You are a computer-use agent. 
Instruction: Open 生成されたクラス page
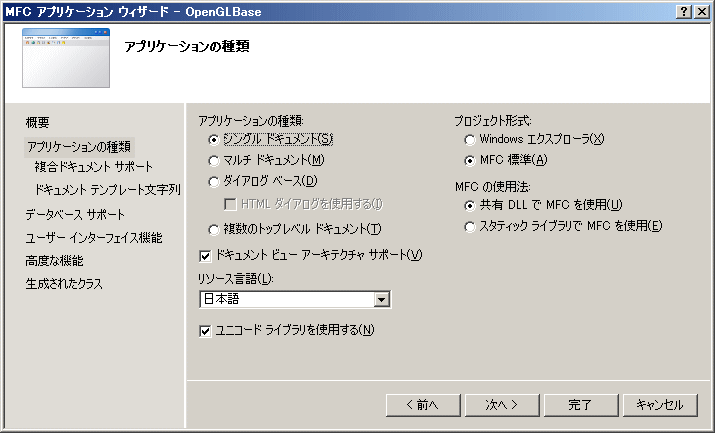tap(64, 284)
